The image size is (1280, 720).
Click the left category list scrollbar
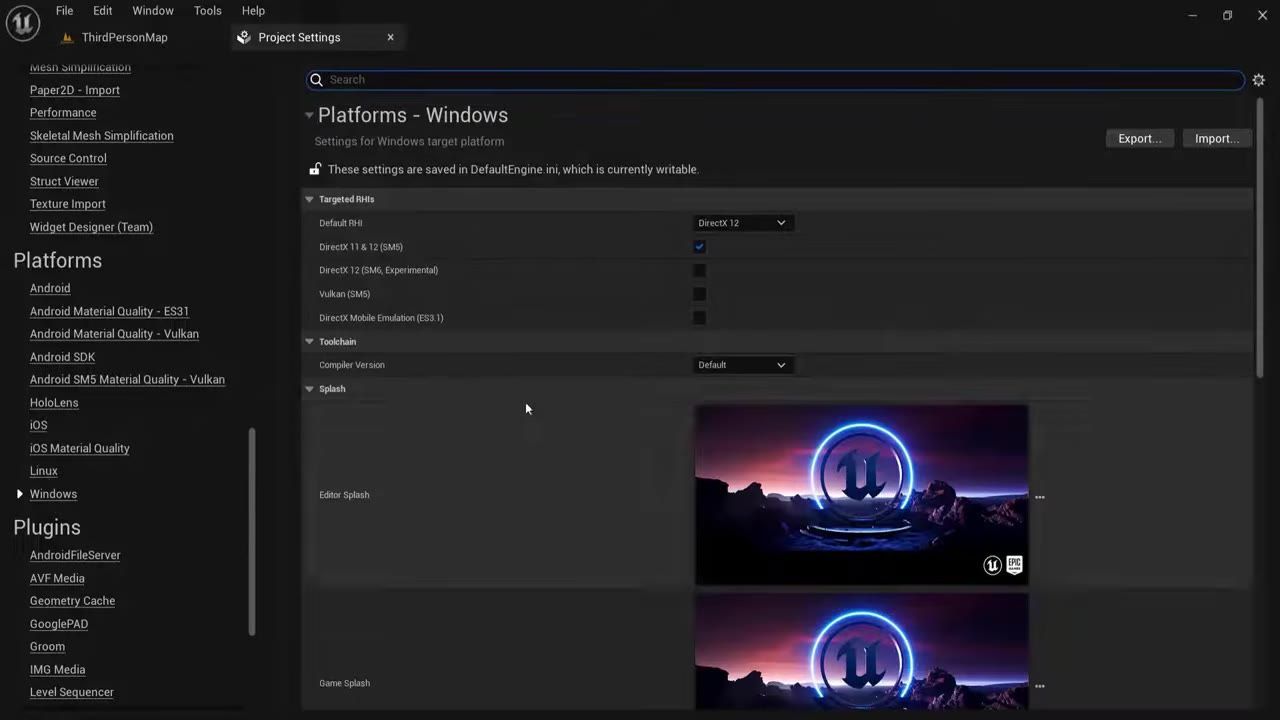[x=252, y=531]
